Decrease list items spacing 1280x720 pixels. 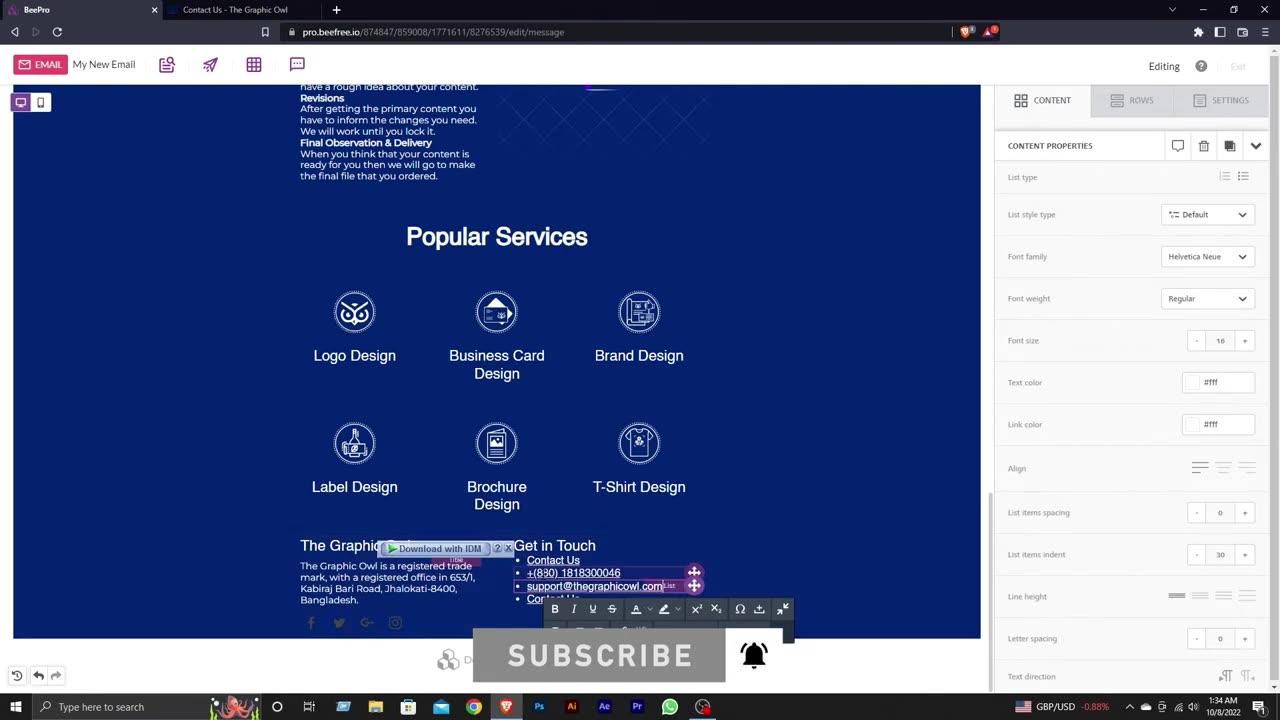(x=1197, y=513)
